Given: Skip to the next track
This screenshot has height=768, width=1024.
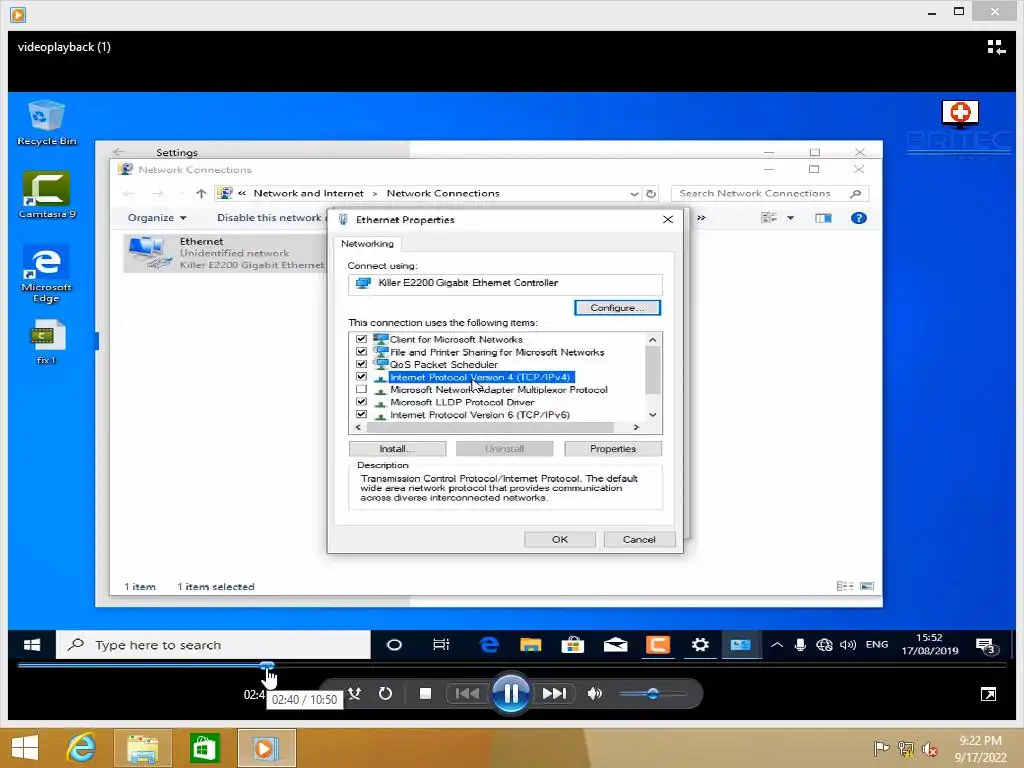Looking at the screenshot, I should point(554,694).
